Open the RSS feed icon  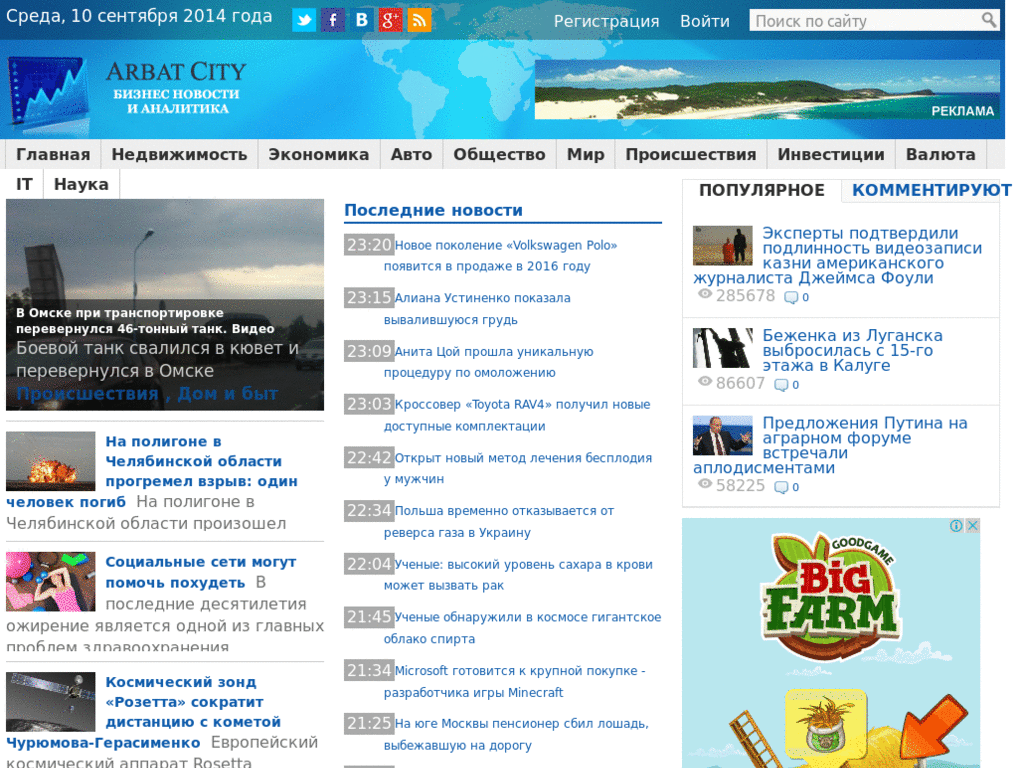[419, 20]
